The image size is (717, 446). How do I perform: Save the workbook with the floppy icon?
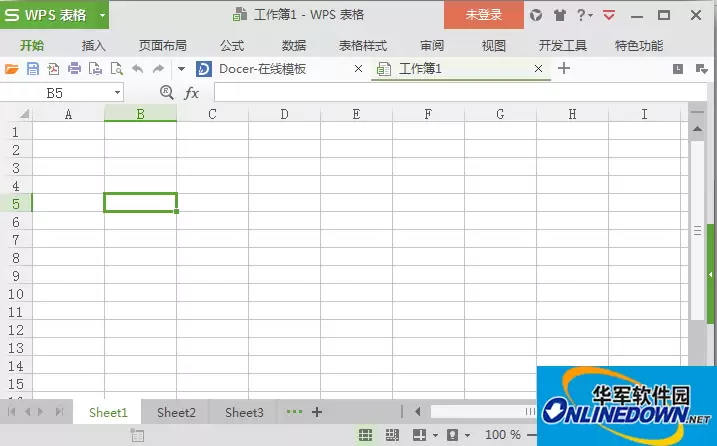[x=32, y=69]
